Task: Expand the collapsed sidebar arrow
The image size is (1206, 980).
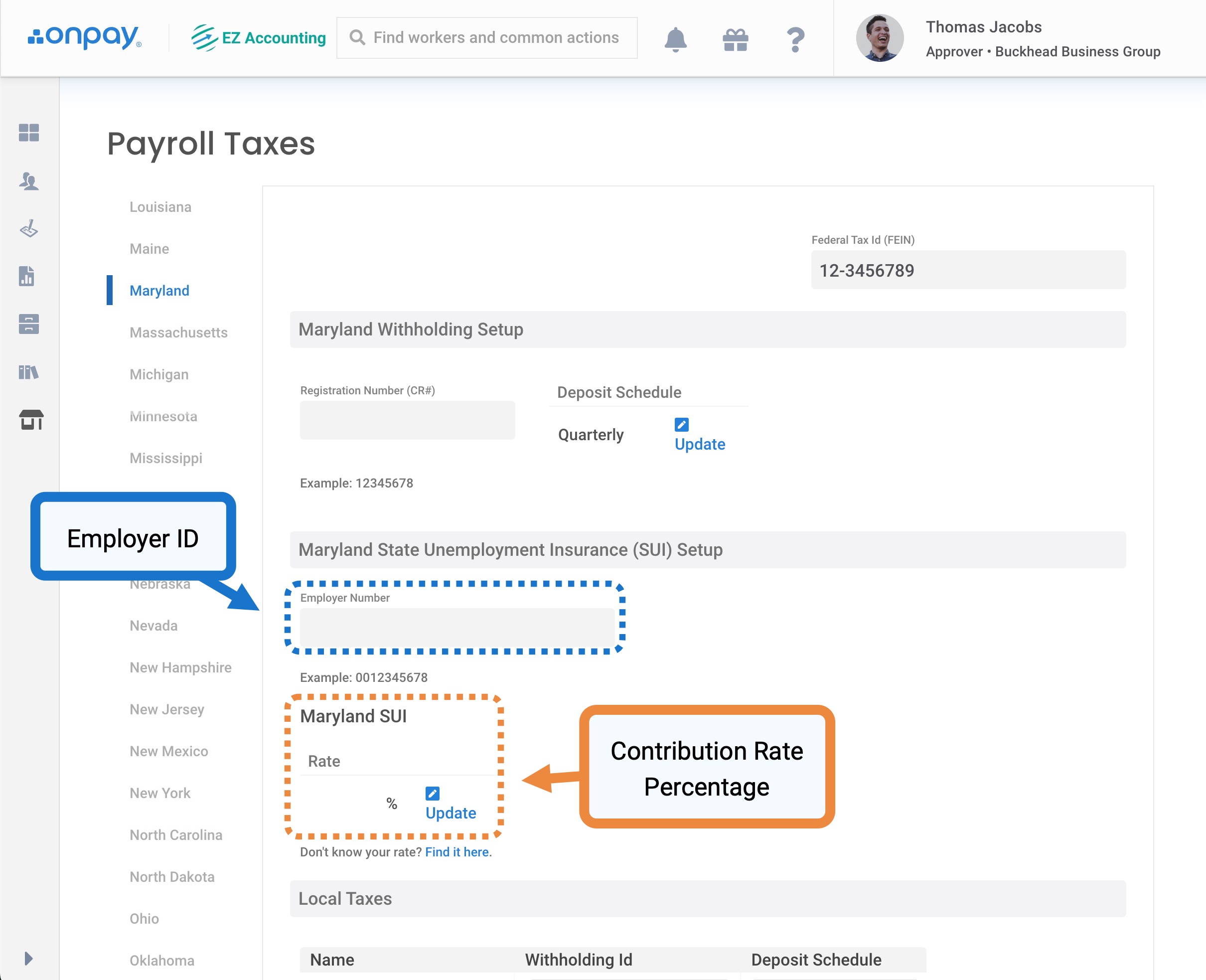Action: click(x=29, y=958)
